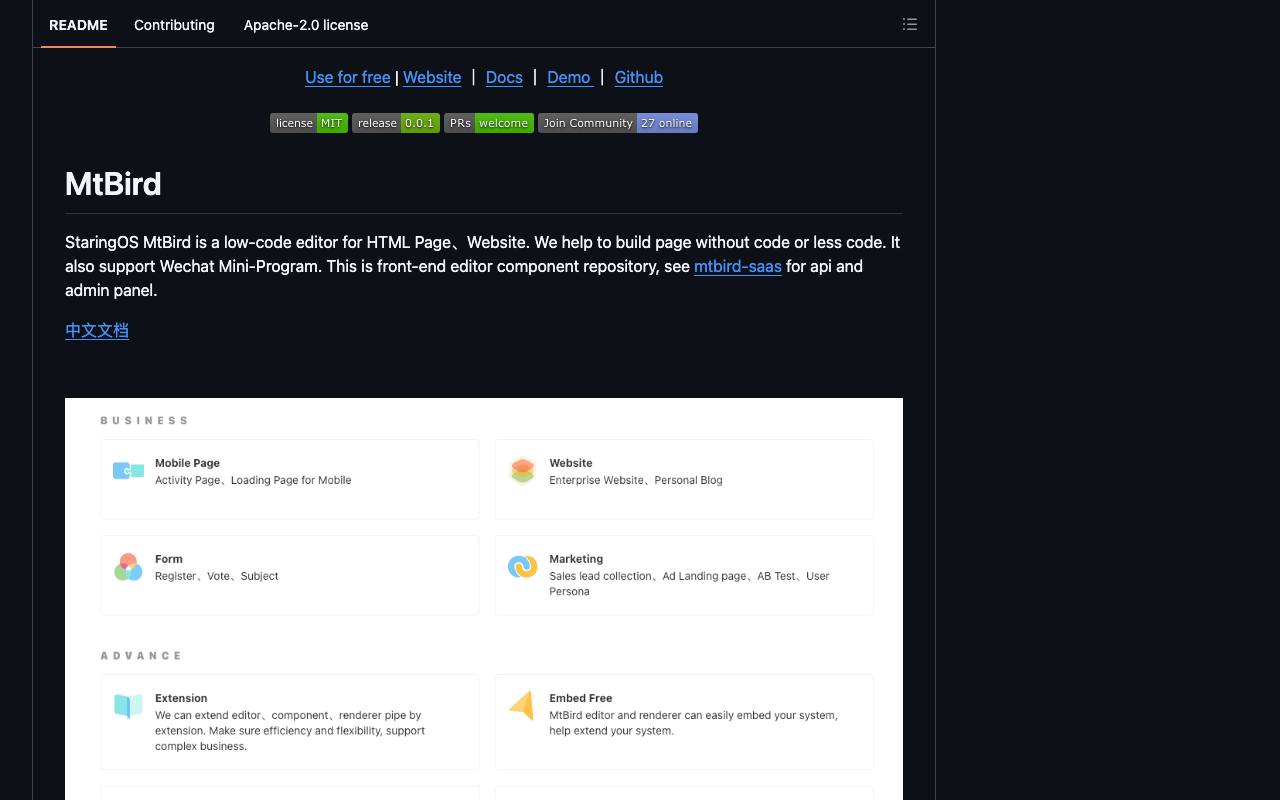Open the 中文文档 link

(x=97, y=330)
